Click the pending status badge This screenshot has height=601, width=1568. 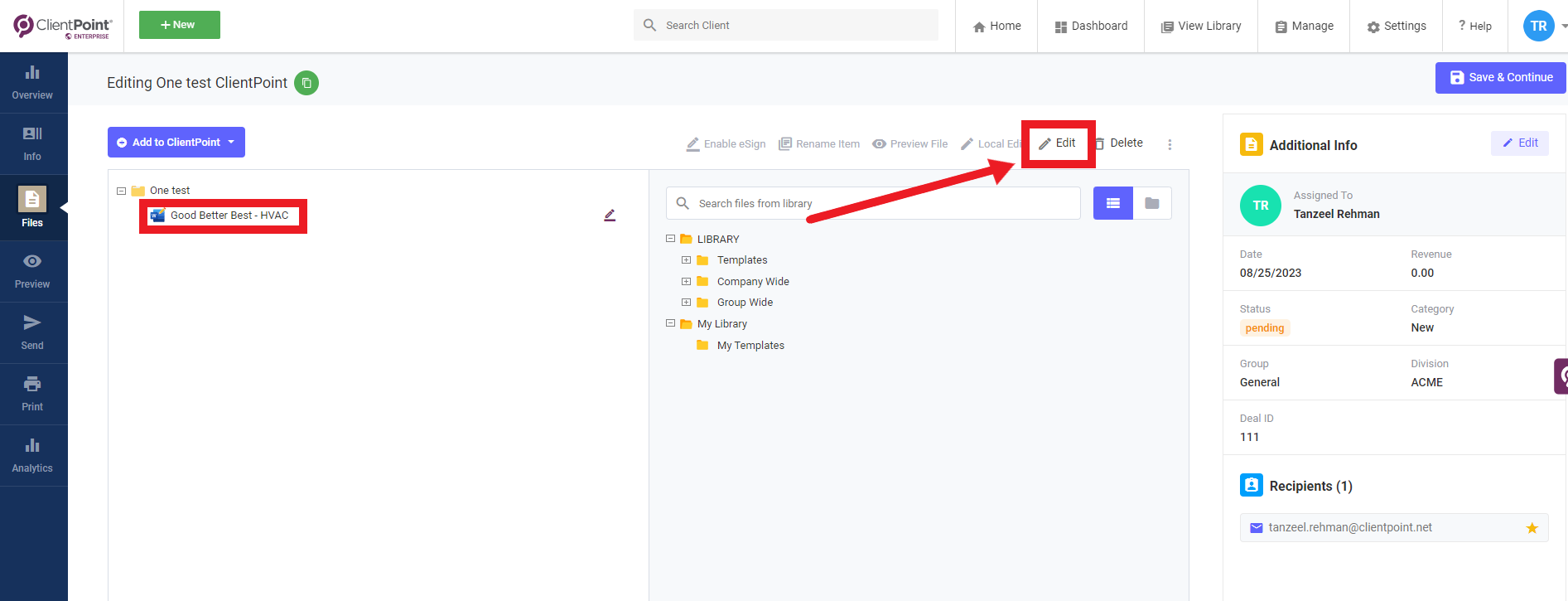(1265, 328)
